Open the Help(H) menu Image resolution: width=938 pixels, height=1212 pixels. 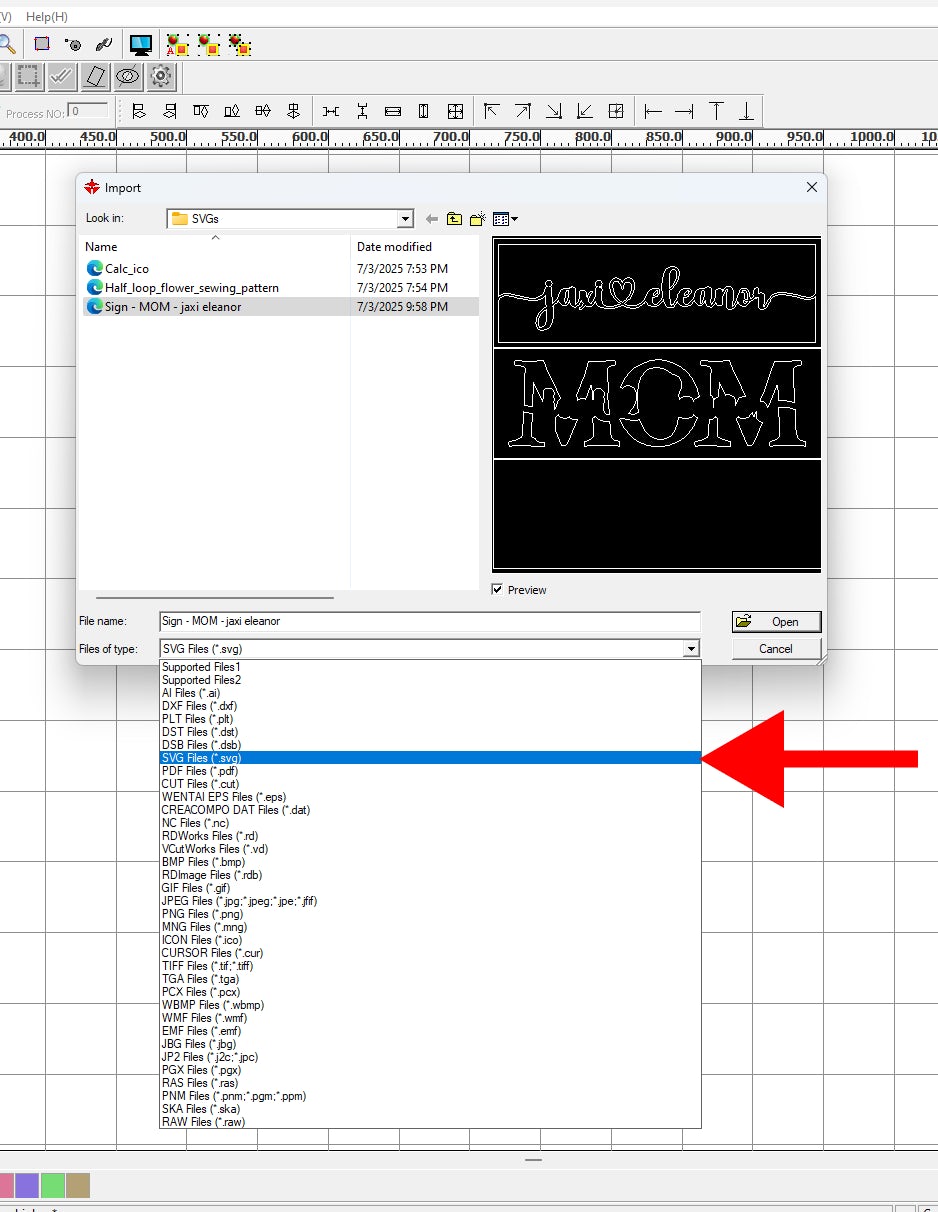47,17
